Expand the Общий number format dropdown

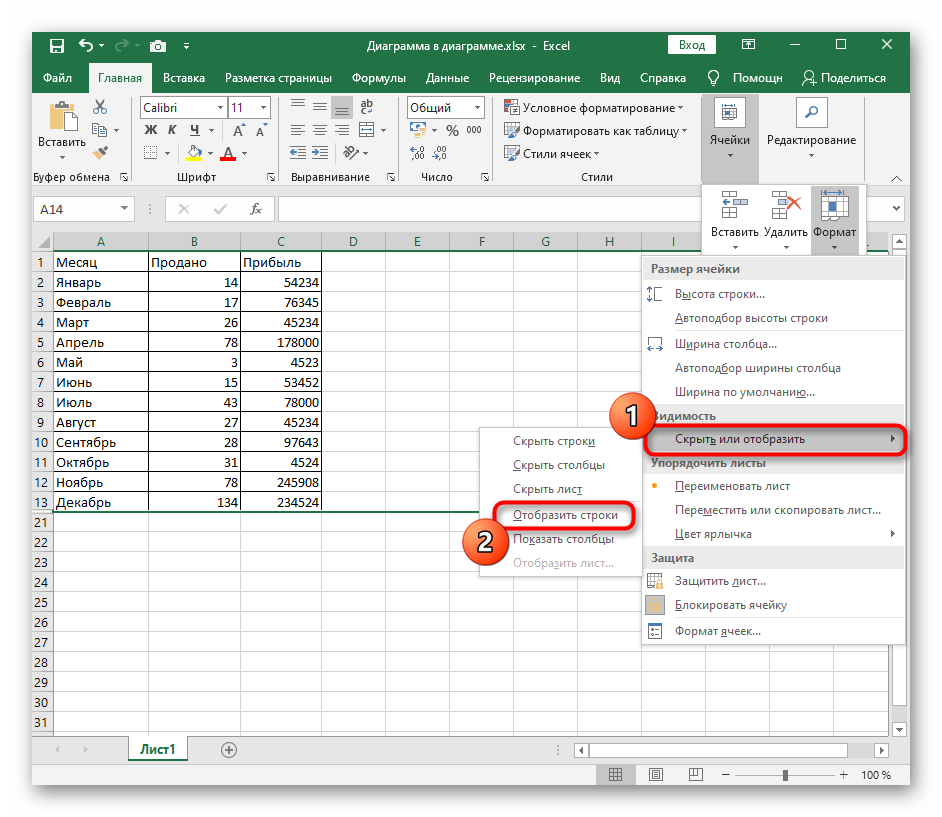coord(478,108)
